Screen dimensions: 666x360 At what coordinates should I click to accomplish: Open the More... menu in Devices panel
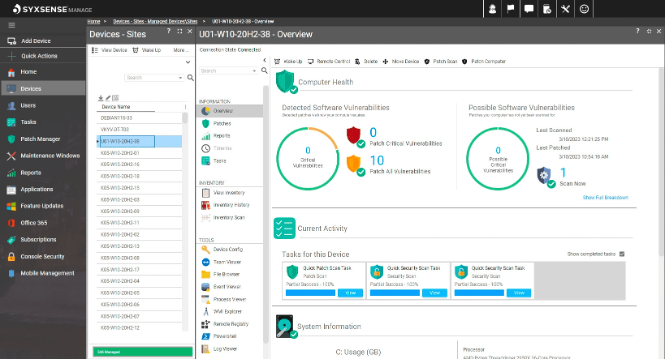point(181,50)
